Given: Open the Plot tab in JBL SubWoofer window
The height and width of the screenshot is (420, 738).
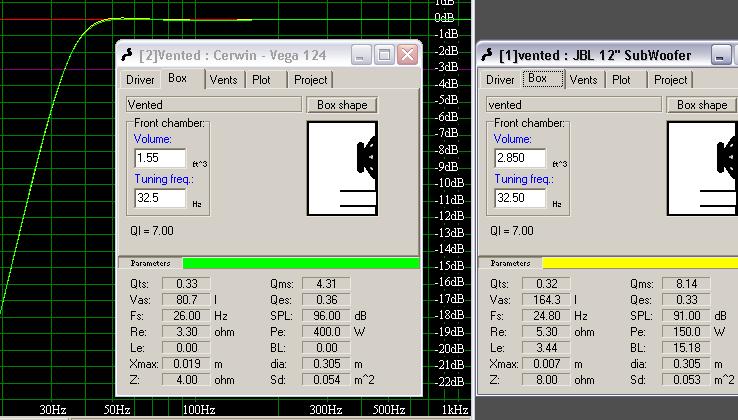Looking at the screenshot, I should click(621, 80).
